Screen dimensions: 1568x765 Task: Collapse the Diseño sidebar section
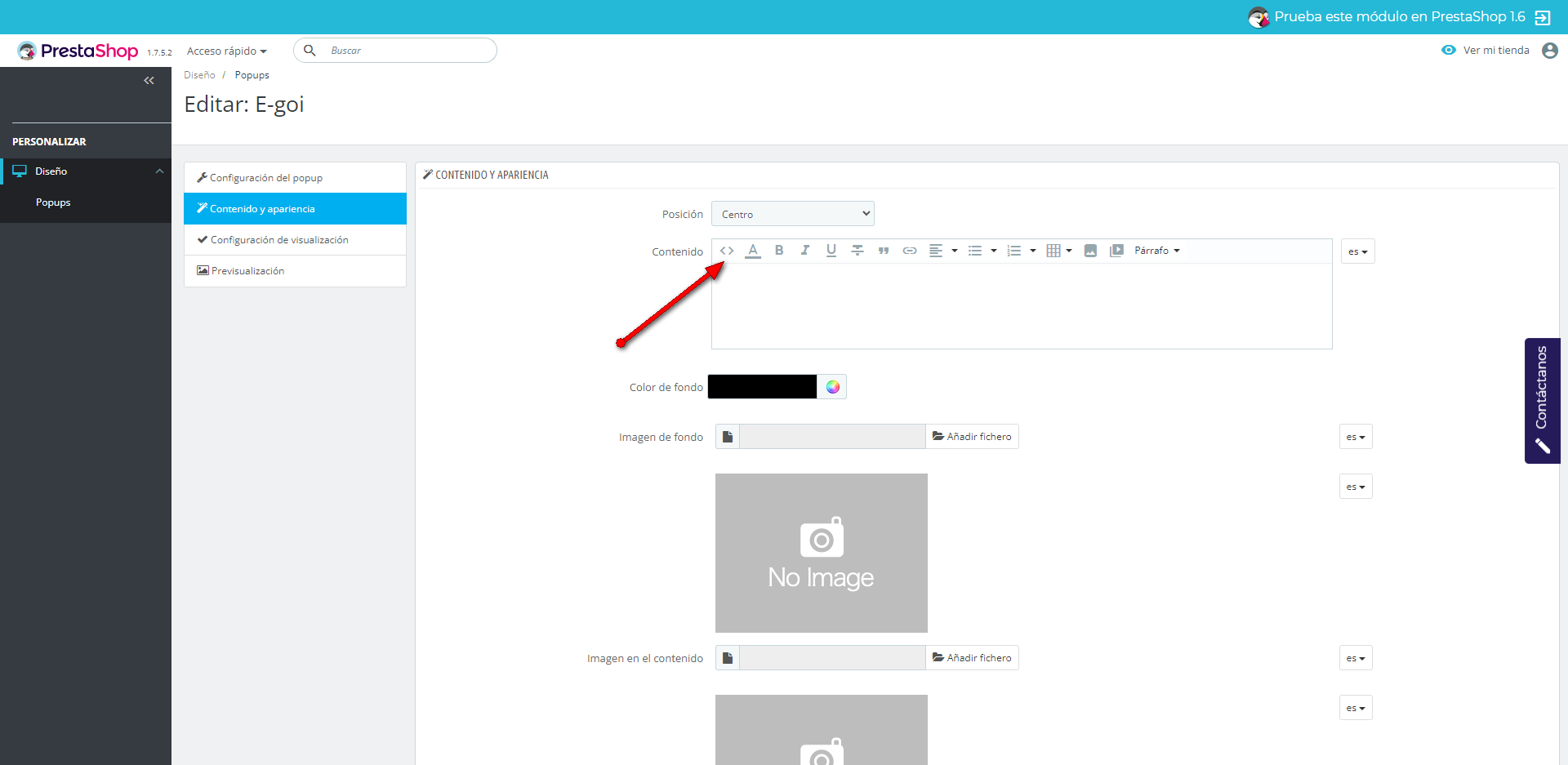coord(159,171)
